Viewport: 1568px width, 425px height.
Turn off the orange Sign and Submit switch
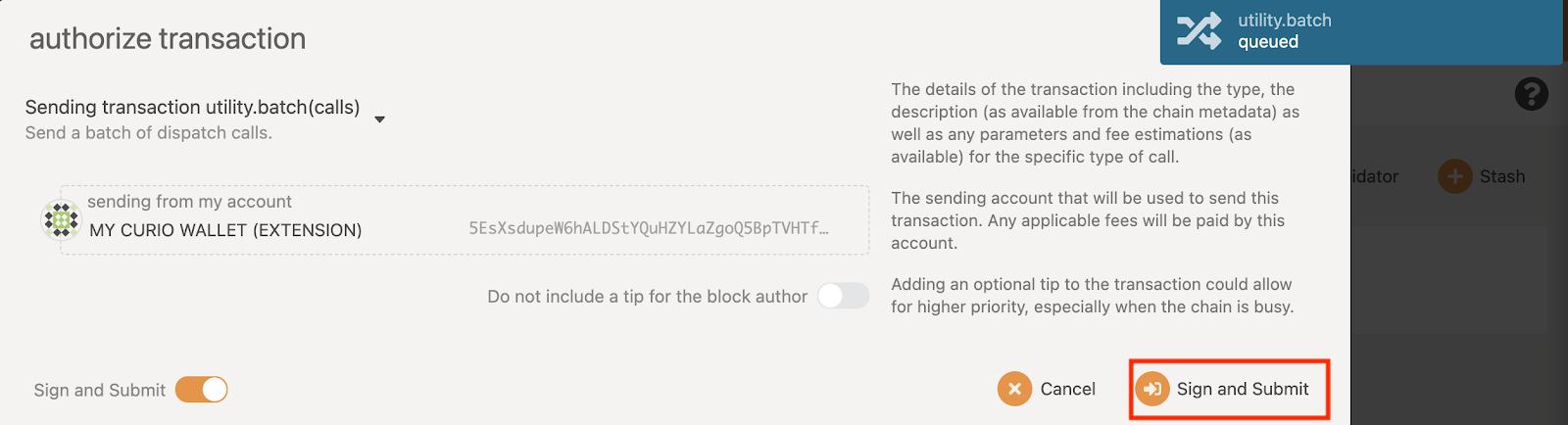(202, 390)
